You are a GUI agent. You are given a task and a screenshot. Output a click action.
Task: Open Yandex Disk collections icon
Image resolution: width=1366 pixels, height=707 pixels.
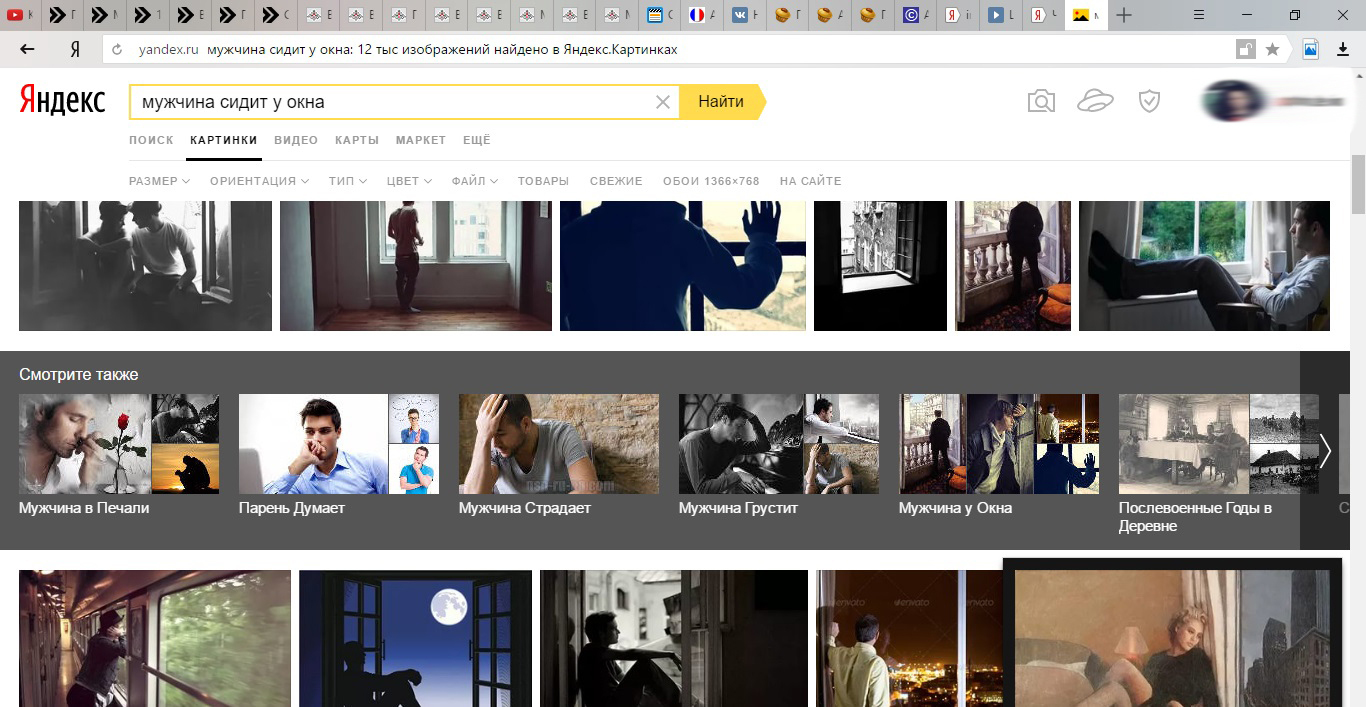click(1095, 101)
